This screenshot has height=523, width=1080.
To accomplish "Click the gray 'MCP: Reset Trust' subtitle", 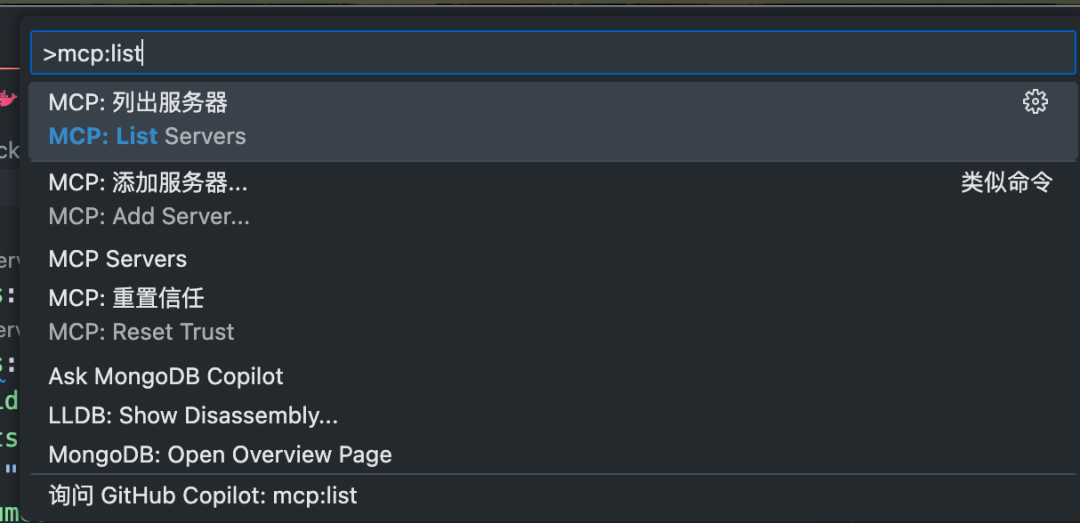I will [141, 332].
